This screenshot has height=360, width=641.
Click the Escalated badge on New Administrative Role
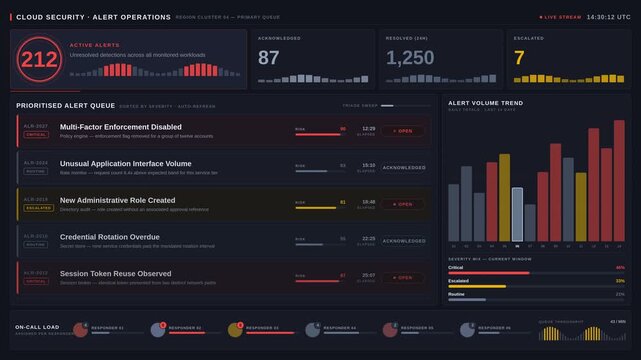pos(38,208)
